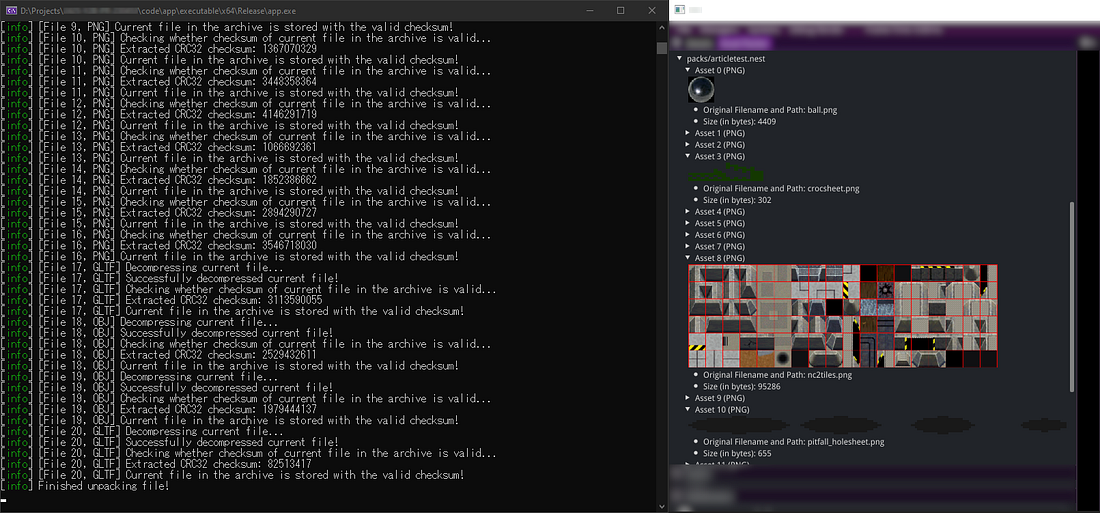Maximize the console app.exe window
The width and height of the screenshot is (1100, 513).
(620, 10)
